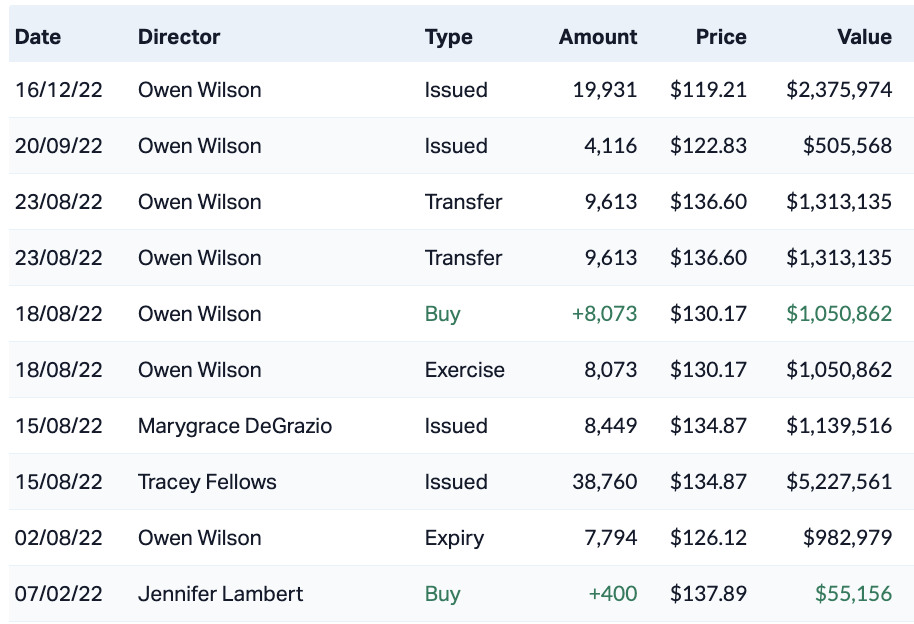Image resolution: width=914 pixels, height=624 pixels.
Task: Sort by the Value column header
Action: tap(864, 37)
